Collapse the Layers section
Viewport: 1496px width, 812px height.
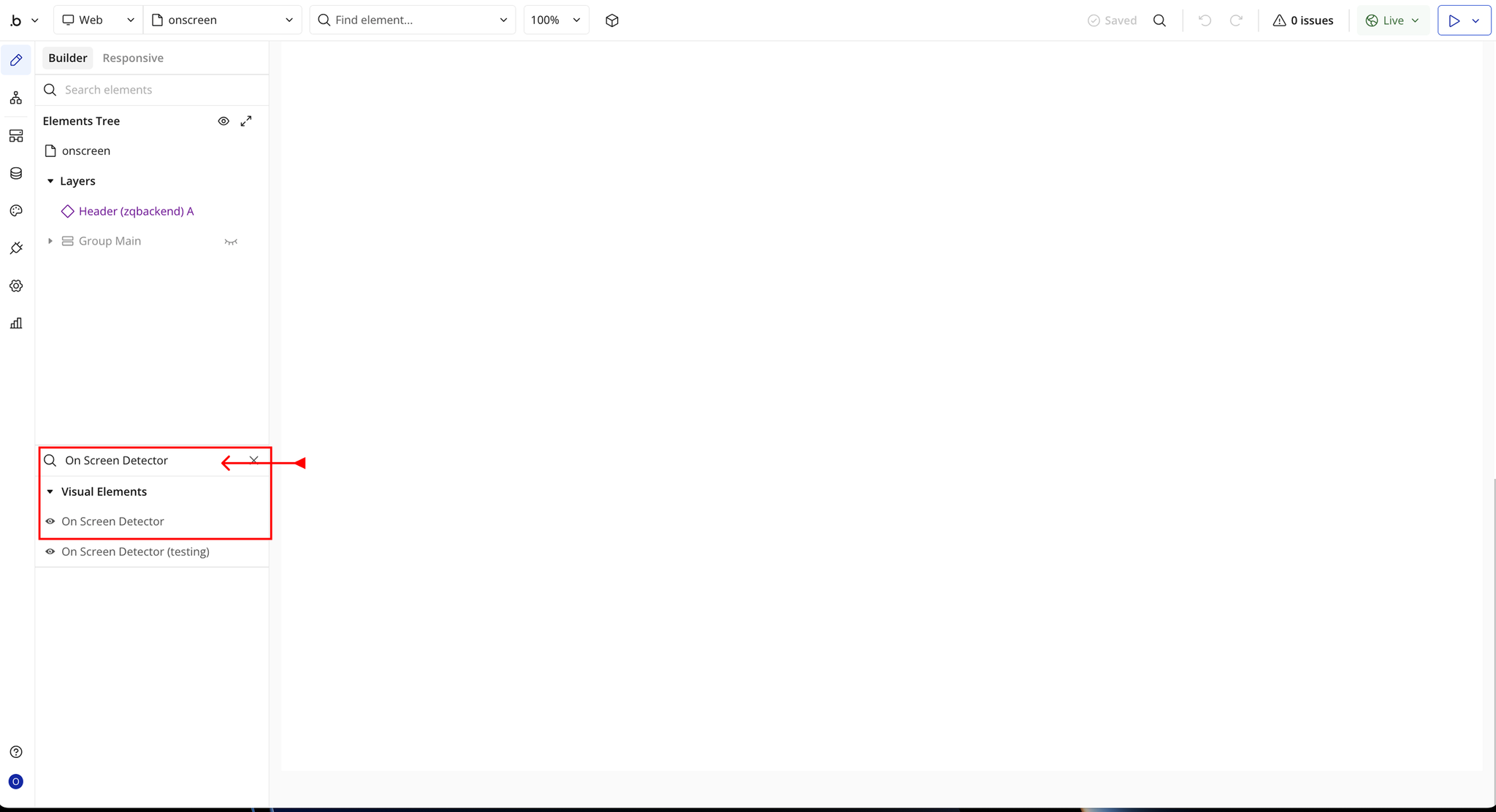pyautogui.click(x=50, y=181)
